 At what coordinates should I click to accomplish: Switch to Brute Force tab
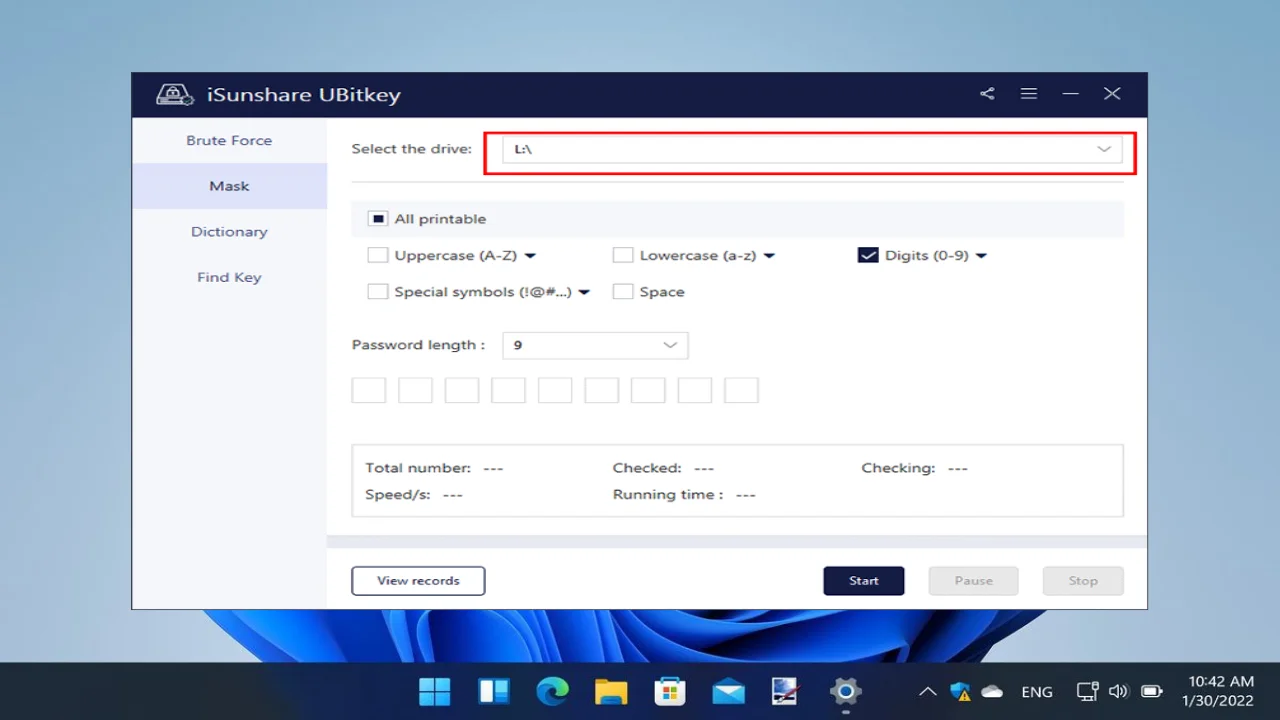coord(229,141)
